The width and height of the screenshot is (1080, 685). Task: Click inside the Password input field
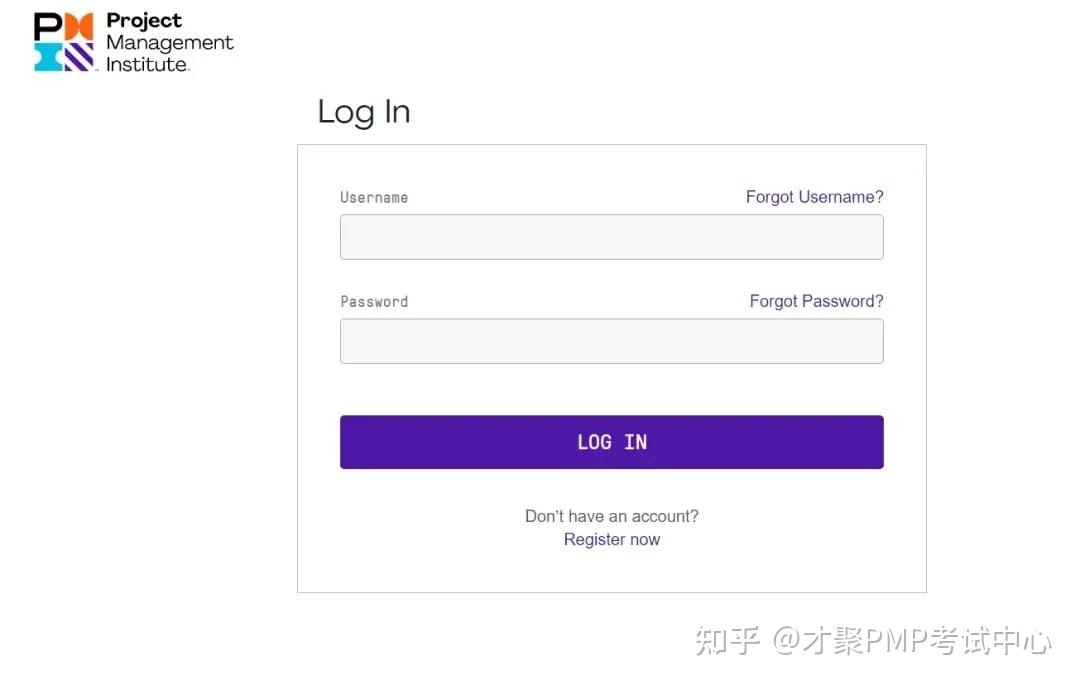[x=611, y=341]
